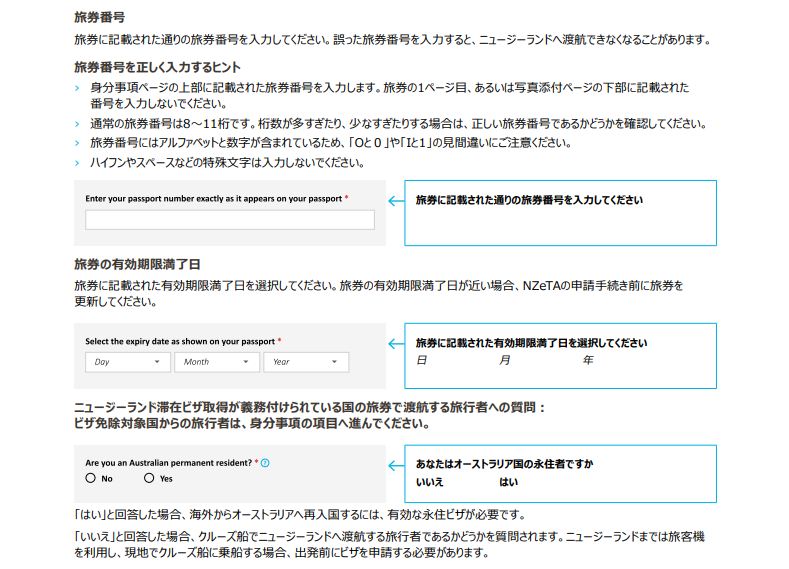Click 'Are you an Australian permanent resident?' label

tap(169, 463)
